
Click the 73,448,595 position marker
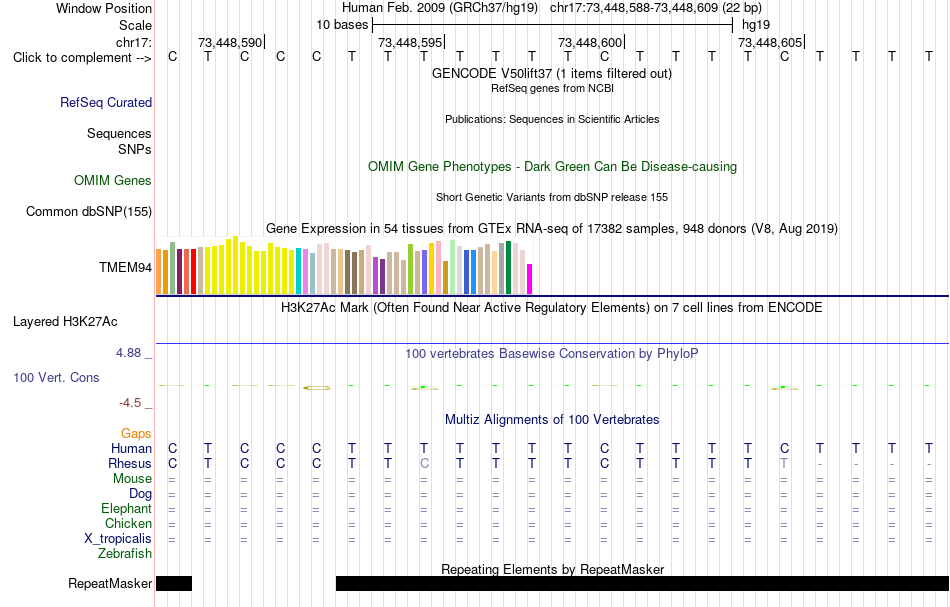[x=410, y=42]
